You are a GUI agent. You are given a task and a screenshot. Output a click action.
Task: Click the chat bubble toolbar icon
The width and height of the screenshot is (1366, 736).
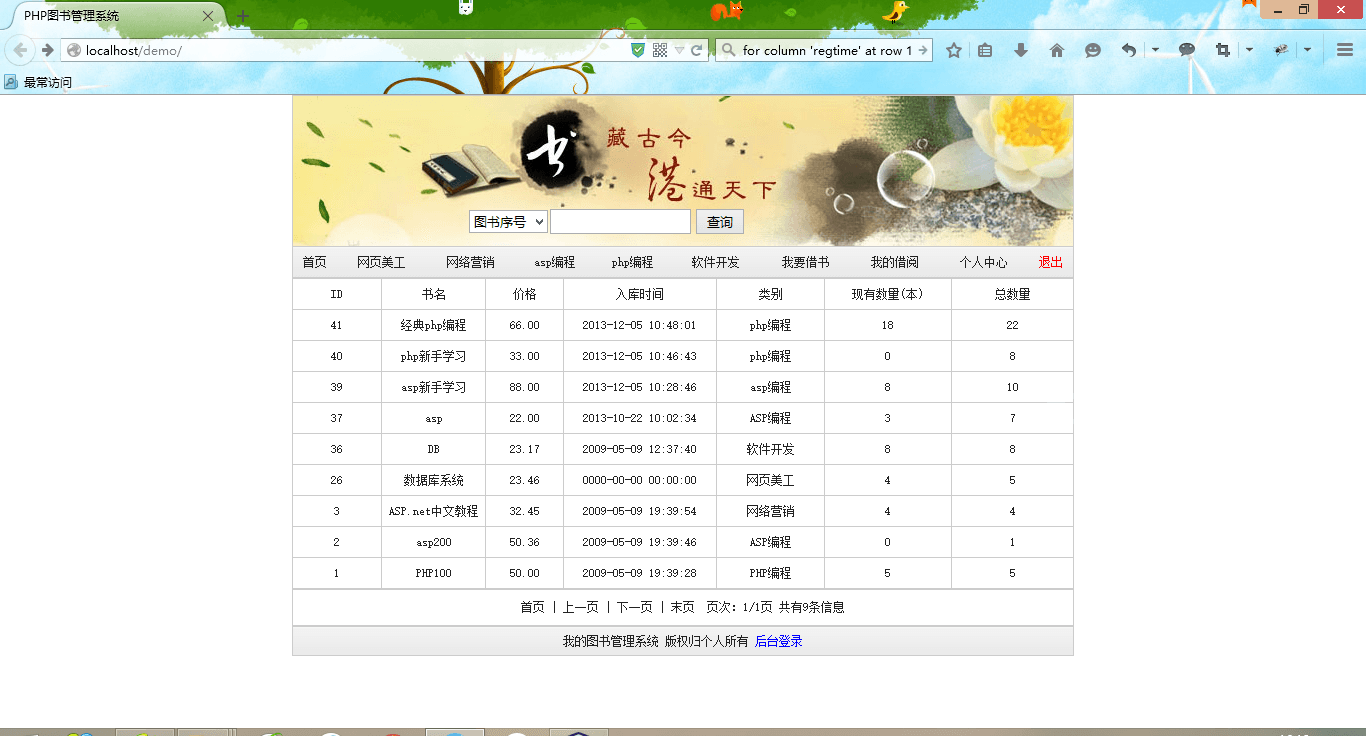(1187, 49)
